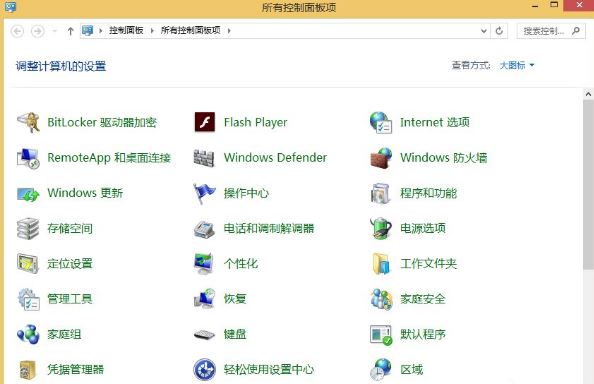
Task: Click the Windows 防火墙 text link
Action: point(444,158)
